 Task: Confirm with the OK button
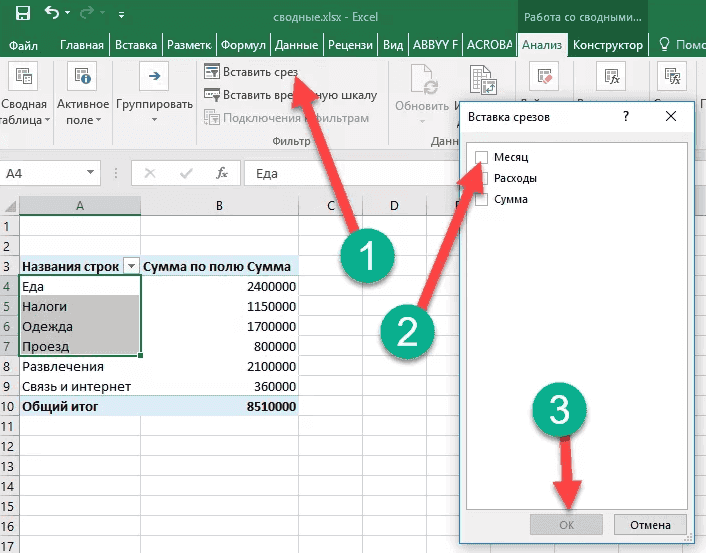(566, 525)
